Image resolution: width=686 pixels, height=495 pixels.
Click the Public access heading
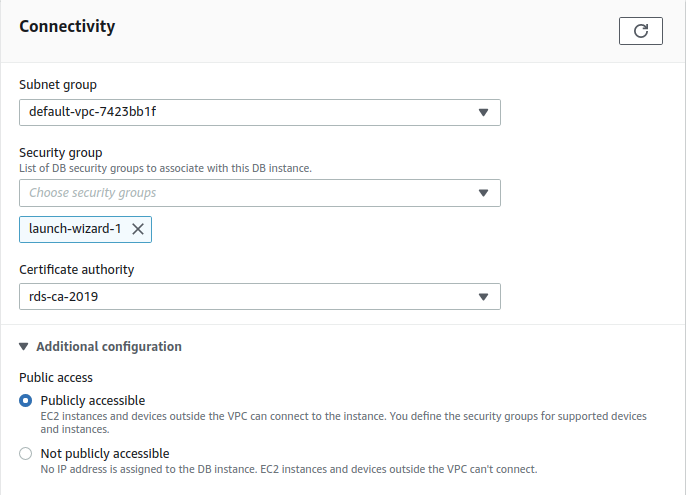click(56, 378)
